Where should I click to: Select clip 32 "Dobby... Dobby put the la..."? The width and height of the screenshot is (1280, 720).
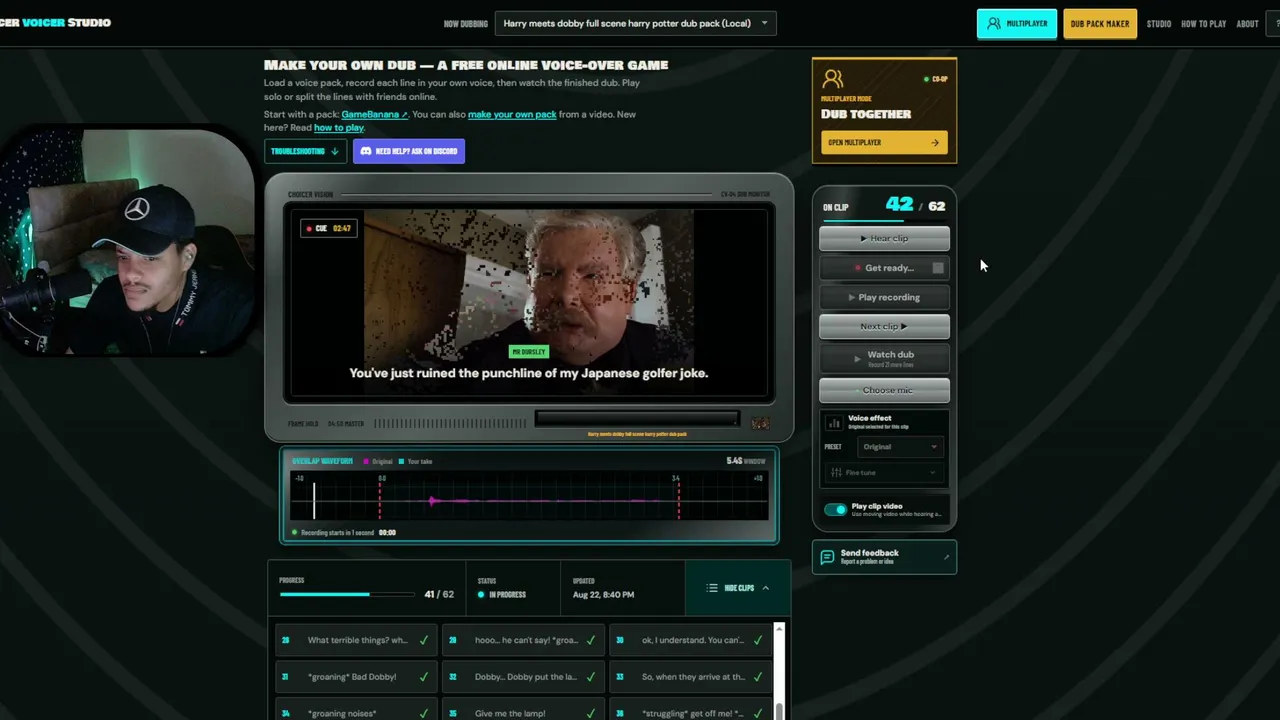(x=523, y=677)
